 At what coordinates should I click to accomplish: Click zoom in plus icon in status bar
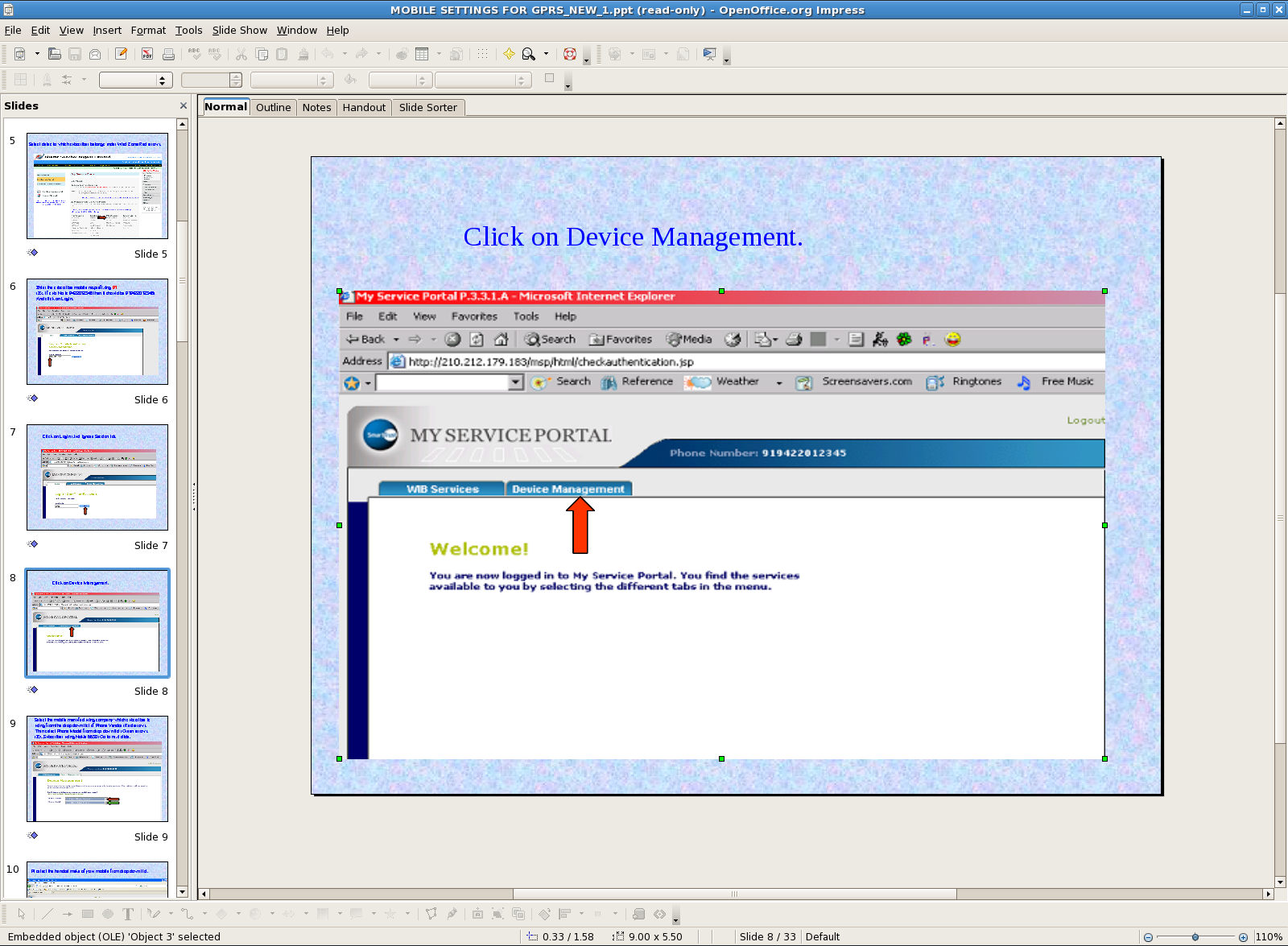1243,937
